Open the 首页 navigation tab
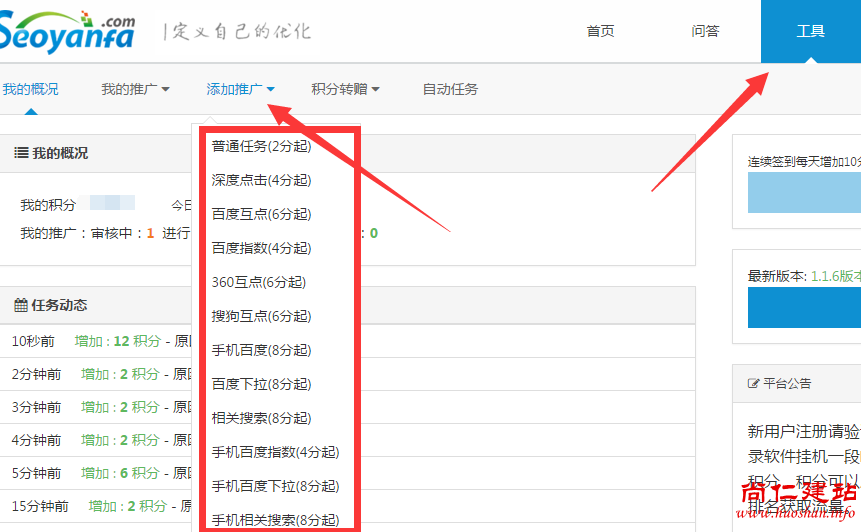 click(x=600, y=31)
